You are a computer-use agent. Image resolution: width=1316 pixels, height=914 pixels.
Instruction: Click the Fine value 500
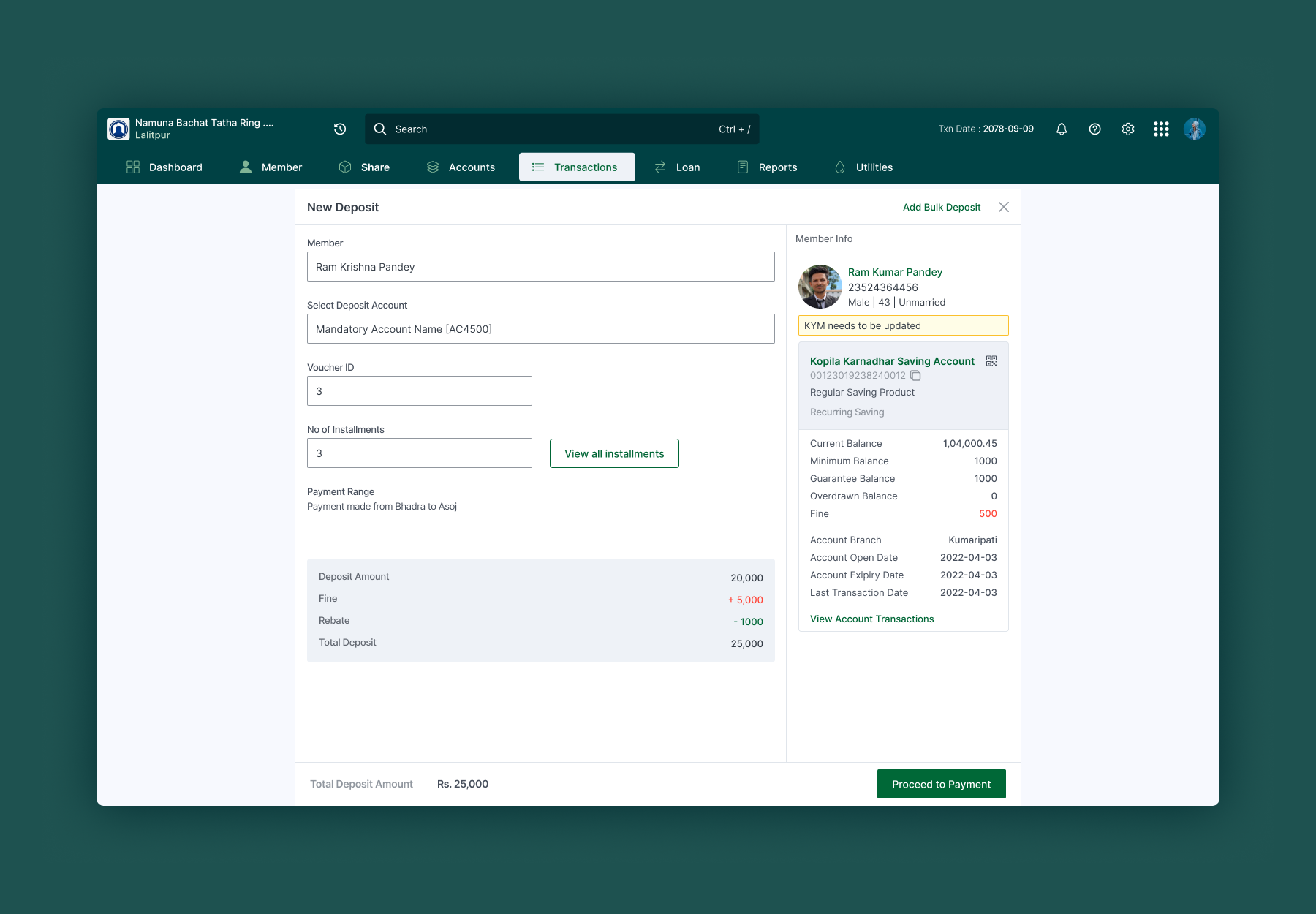(x=988, y=514)
